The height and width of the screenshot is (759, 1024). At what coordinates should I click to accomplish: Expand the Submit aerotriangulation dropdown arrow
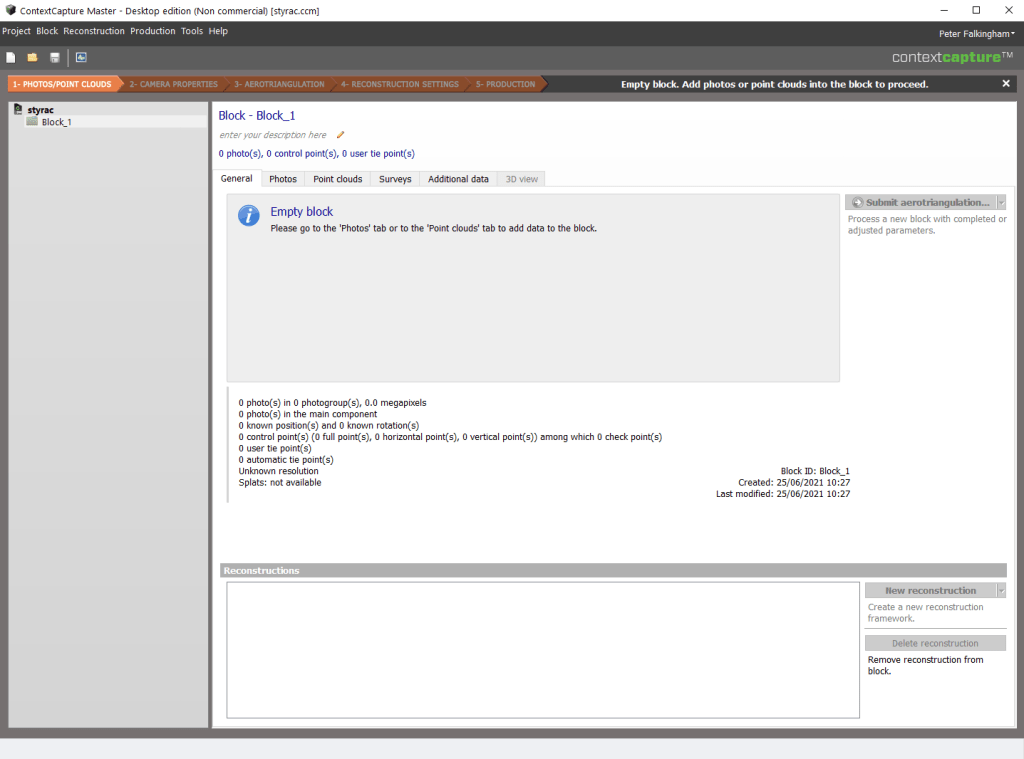coord(1001,203)
